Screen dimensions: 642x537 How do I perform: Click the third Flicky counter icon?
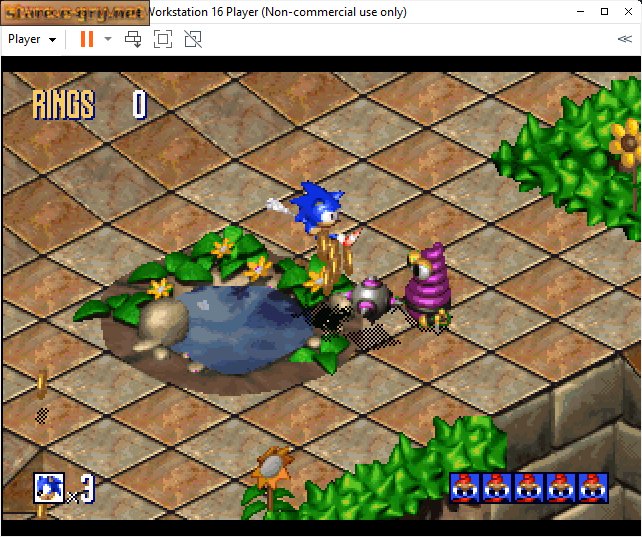[x=529, y=488]
